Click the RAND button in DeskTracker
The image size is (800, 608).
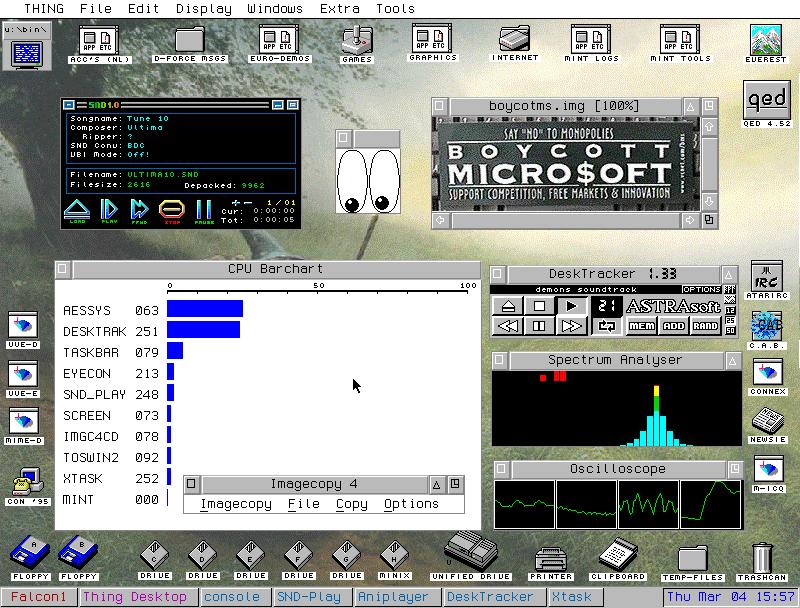(706, 326)
